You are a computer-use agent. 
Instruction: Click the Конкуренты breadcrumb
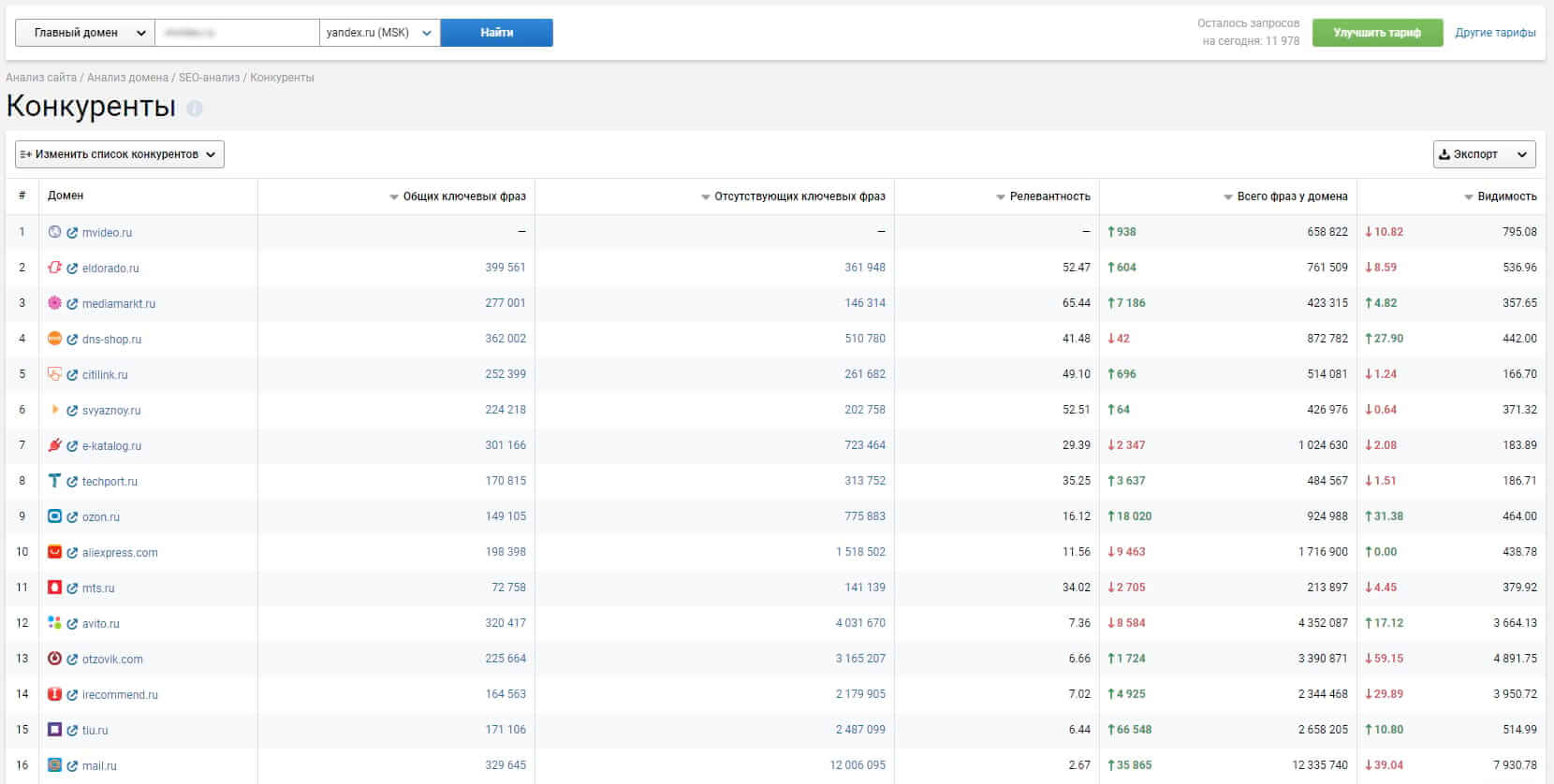click(282, 78)
